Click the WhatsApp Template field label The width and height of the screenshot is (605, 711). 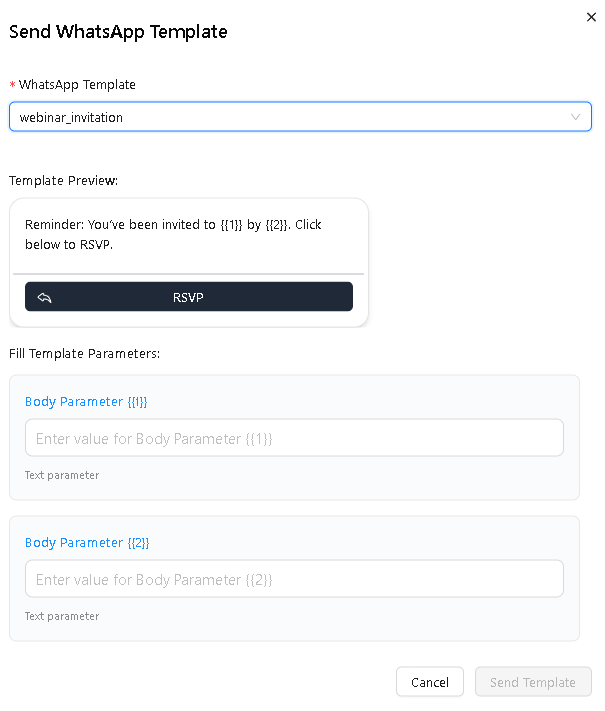tap(77, 85)
